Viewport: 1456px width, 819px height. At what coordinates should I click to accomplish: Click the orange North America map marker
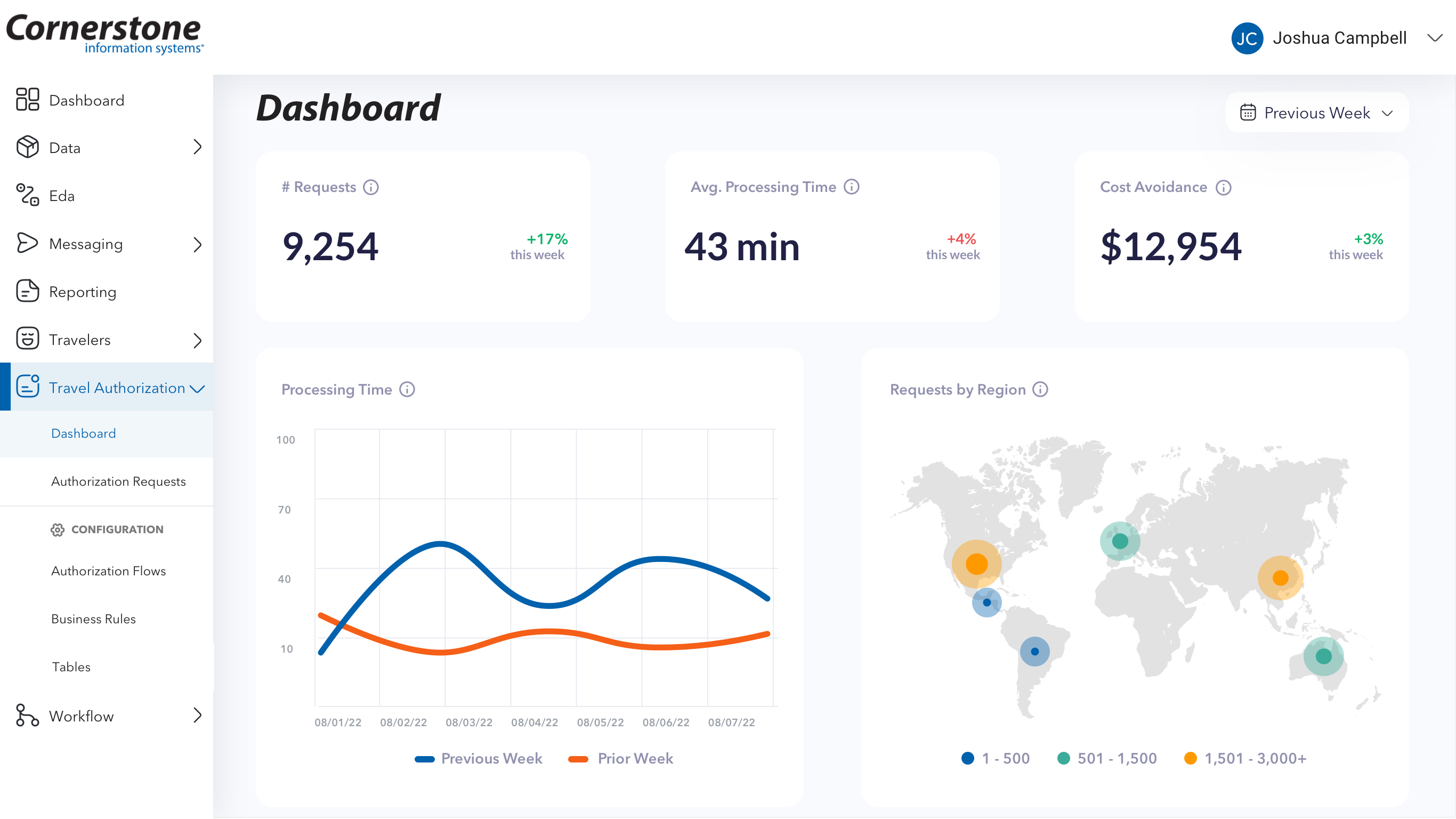coord(976,564)
